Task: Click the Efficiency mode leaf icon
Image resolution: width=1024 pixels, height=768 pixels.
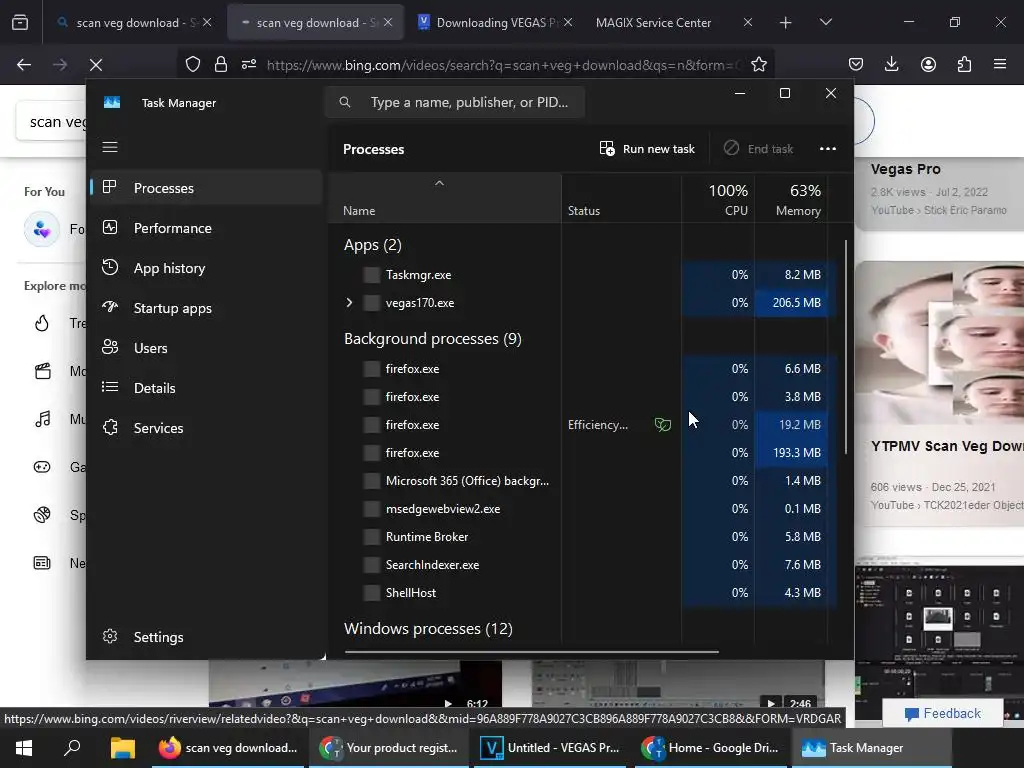Action: click(x=663, y=425)
